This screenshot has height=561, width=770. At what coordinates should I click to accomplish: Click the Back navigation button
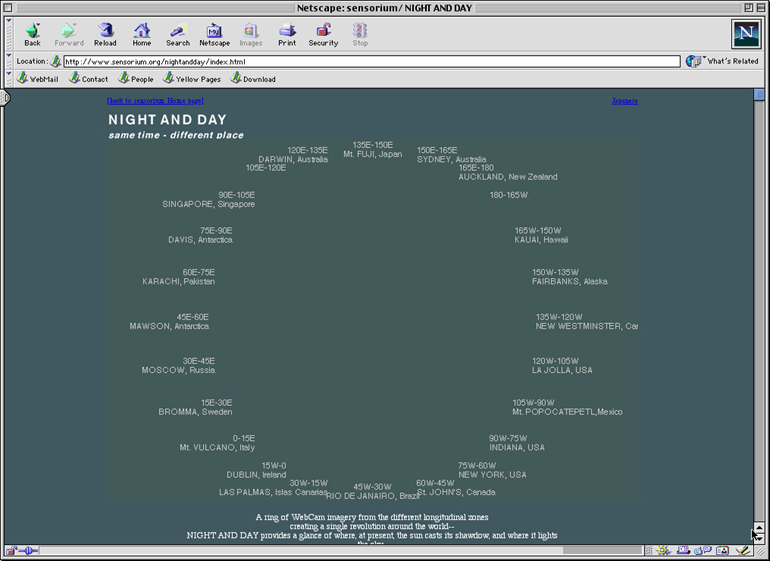point(32,34)
